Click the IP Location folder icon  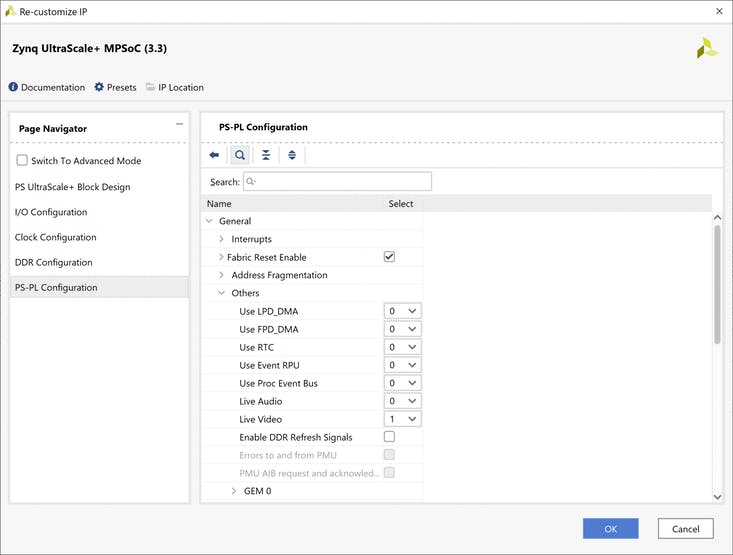(x=150, y=87)
